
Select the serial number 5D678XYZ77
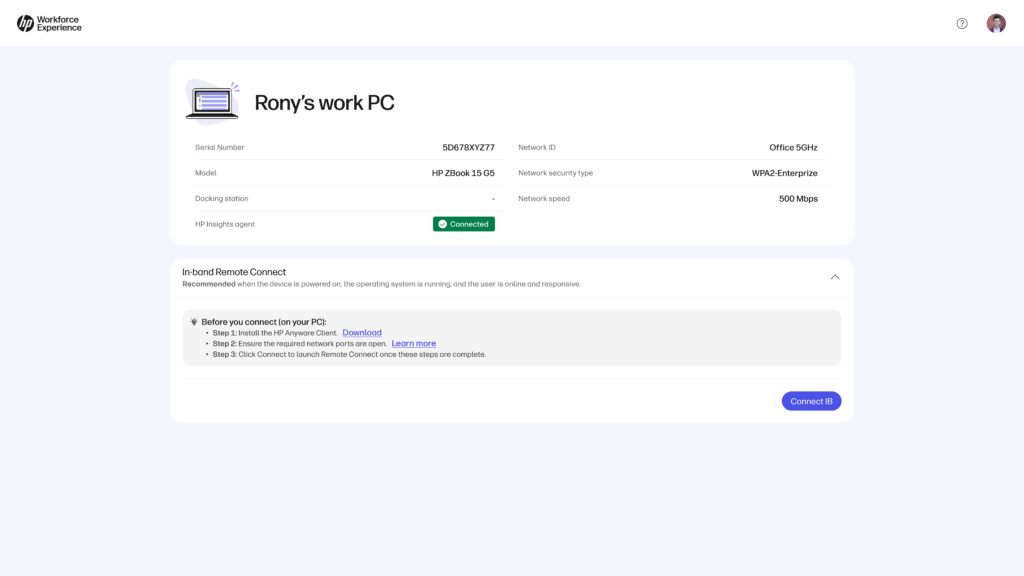pos(468,148)
